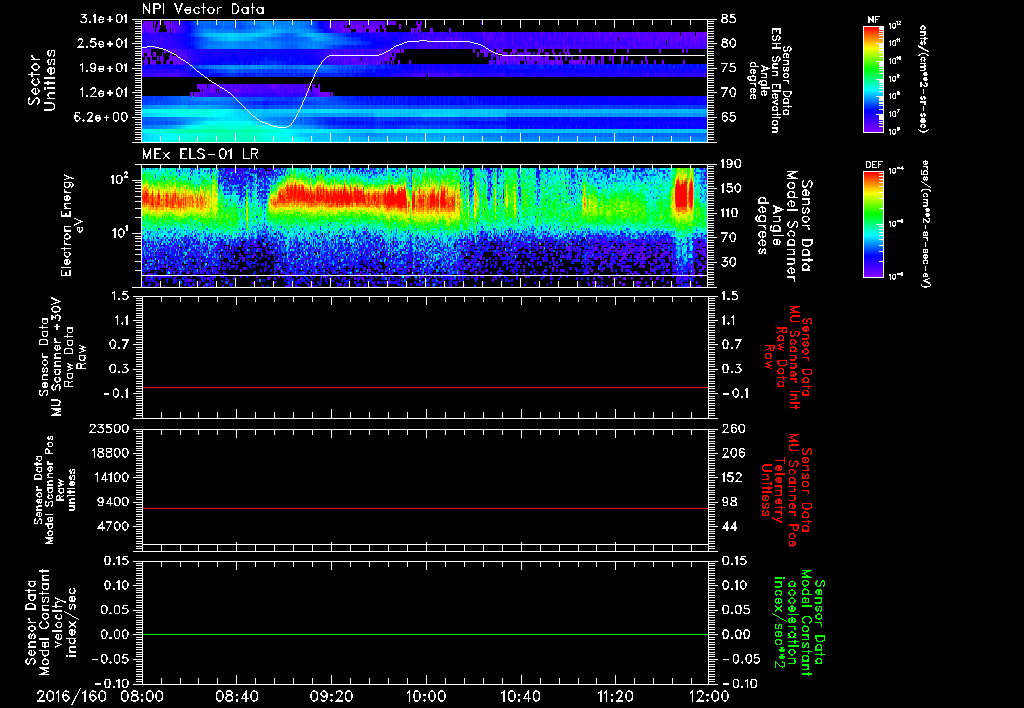
Task: Click the 3.1e+01 sector tick value
Action: tap(105, 18)
